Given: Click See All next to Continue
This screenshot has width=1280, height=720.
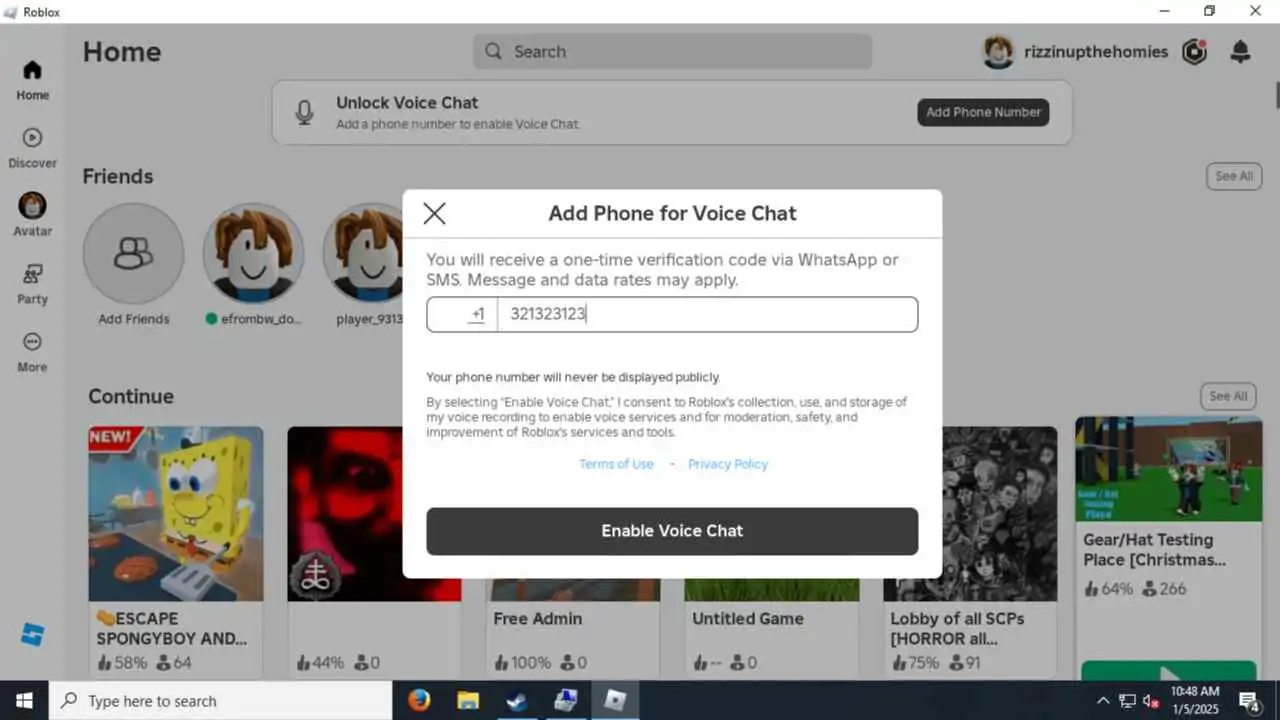Looking at the screenshot, I should 1227,396.
